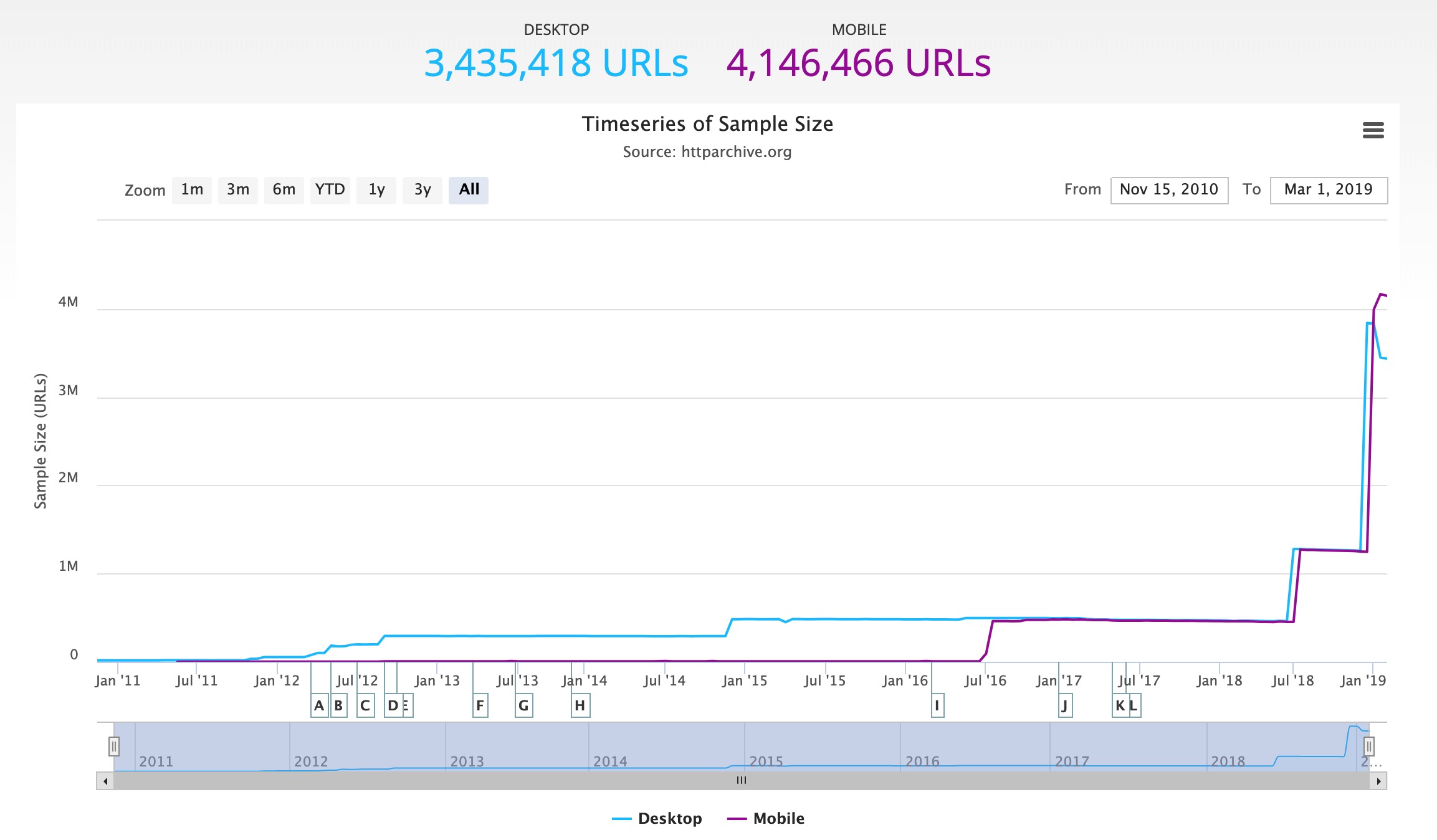
Task: Toggle the Desktop series in legend
Action: pos(657,818)
